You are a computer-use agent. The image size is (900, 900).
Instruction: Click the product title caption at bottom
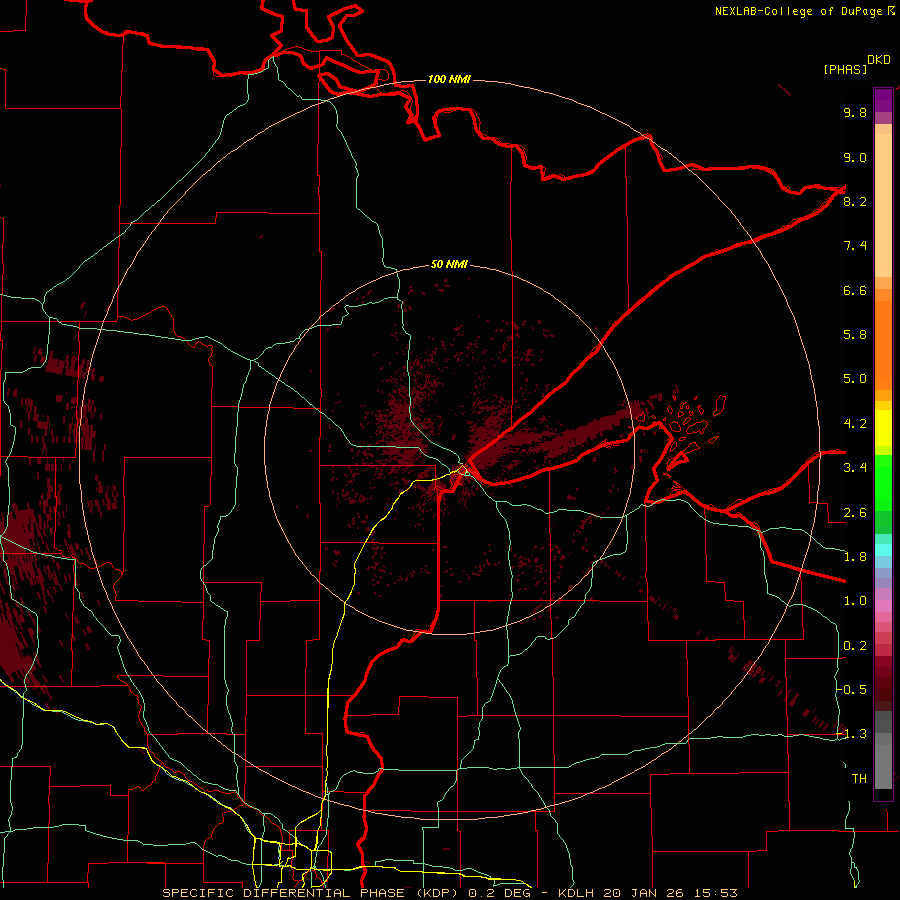449,893
